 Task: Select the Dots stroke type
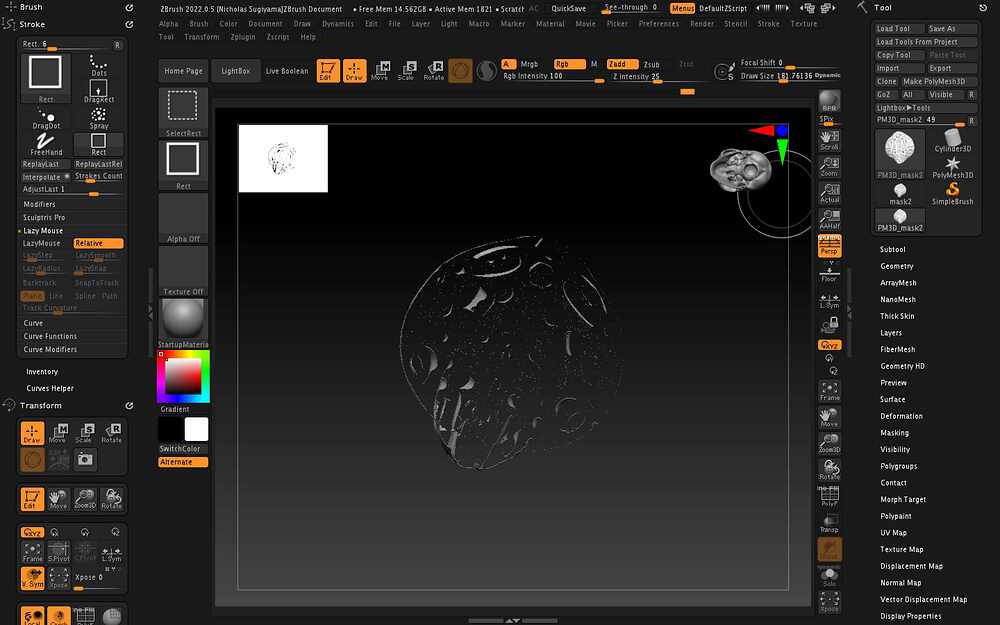pyautogui.click(x=98, y=66)
